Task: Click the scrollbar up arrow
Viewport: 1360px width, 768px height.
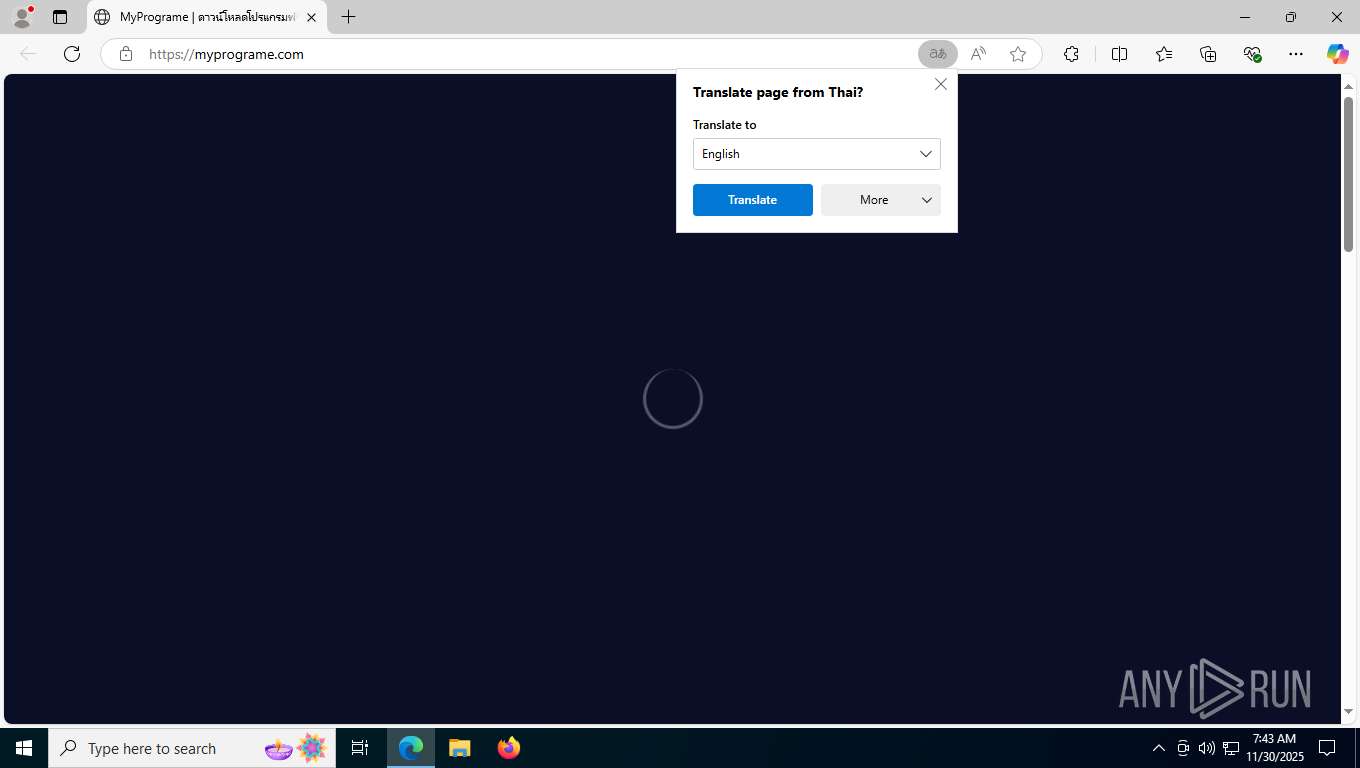Action: click(x=1348, y=85)
